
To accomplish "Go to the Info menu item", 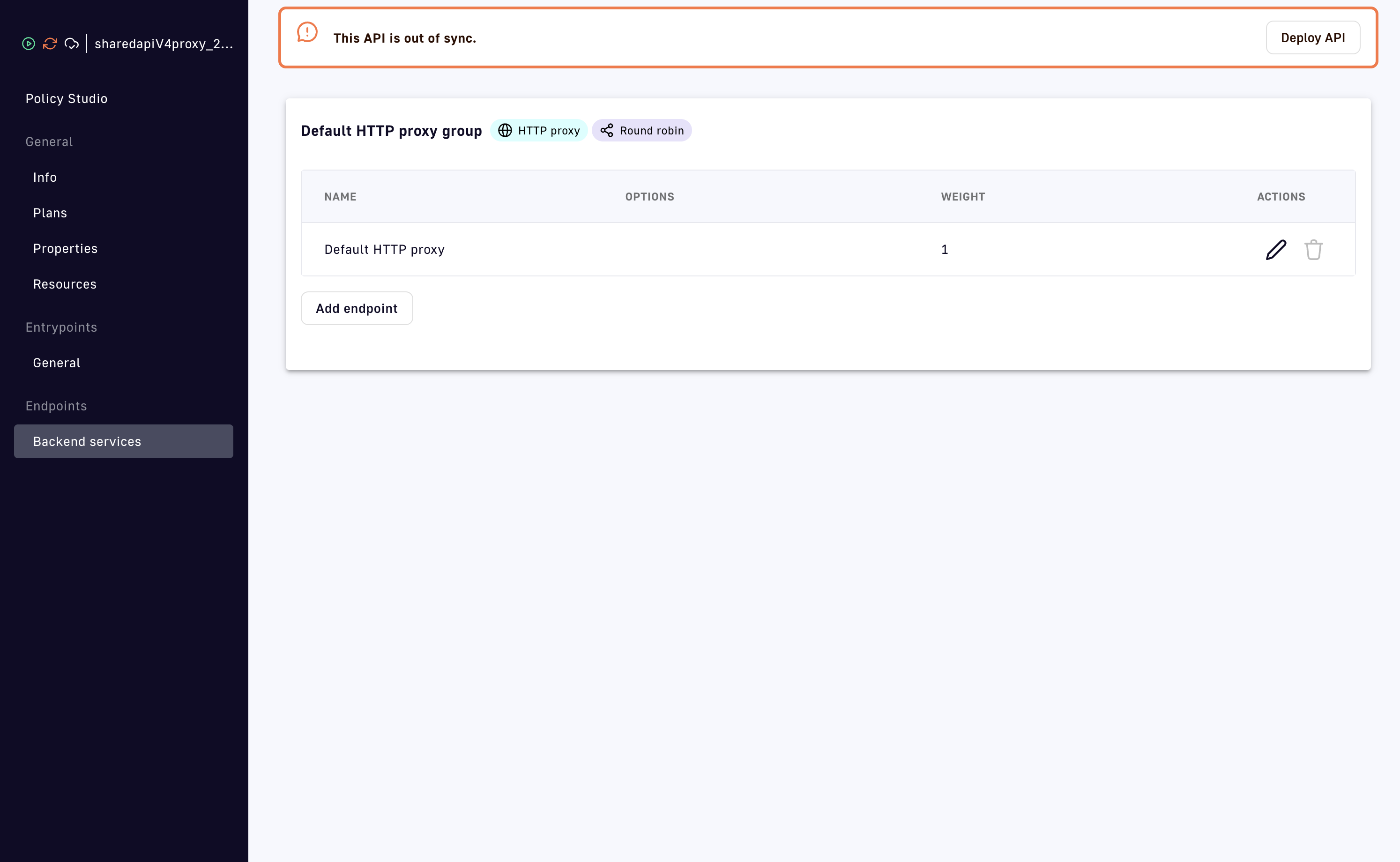I will coord(45,177).
